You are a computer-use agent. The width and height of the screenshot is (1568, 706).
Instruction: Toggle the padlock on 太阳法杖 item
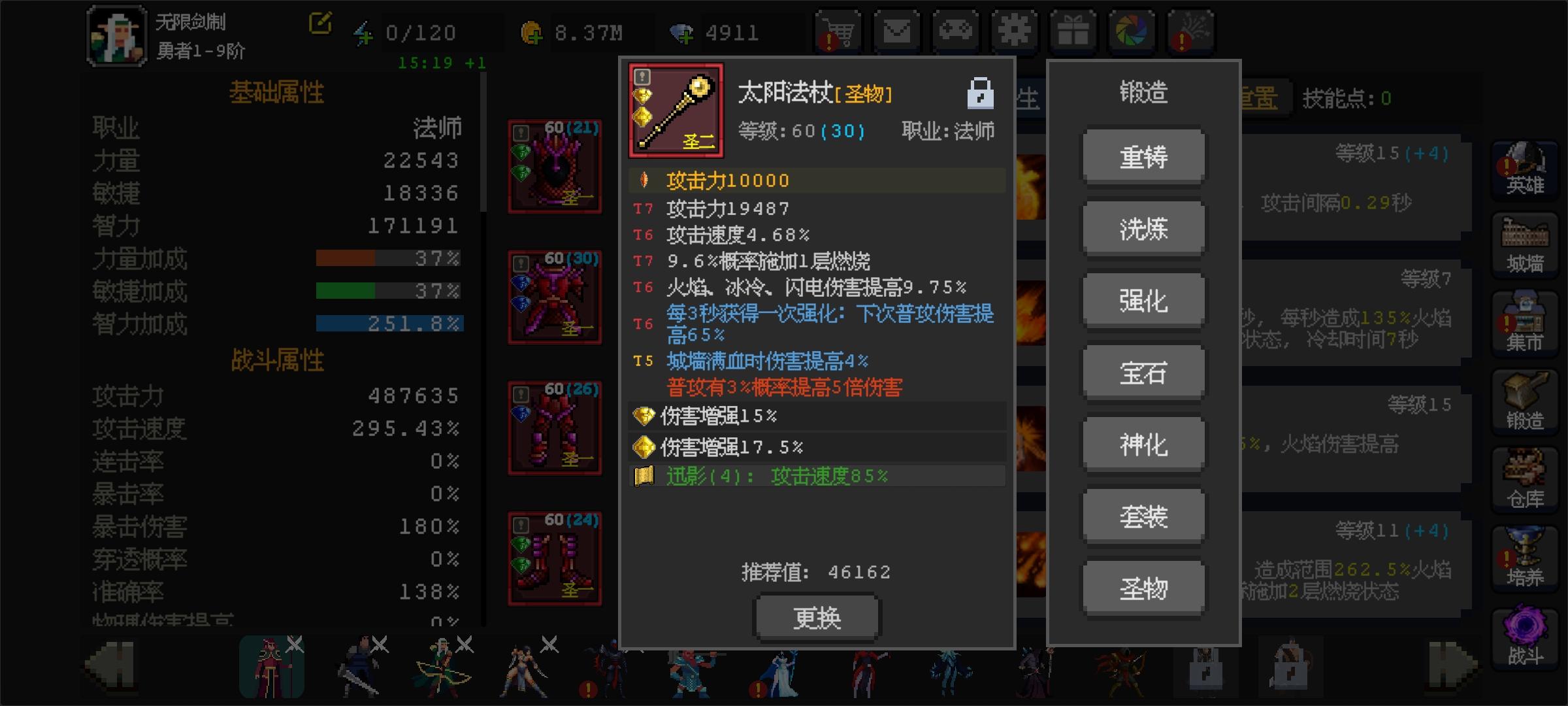pyautogui.click(x=980, y=93)
